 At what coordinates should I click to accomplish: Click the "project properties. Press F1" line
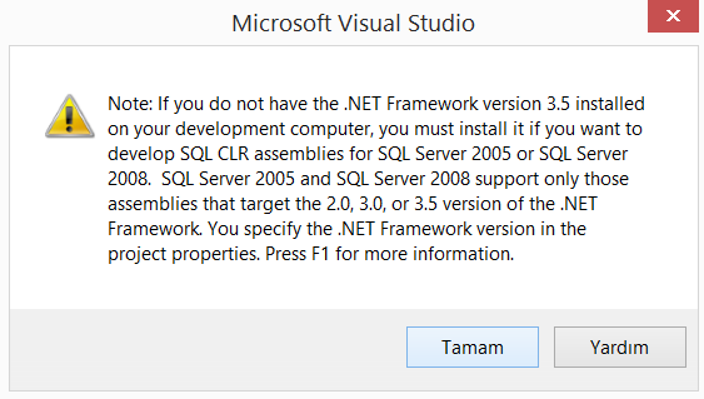click(x=311, y=254)
